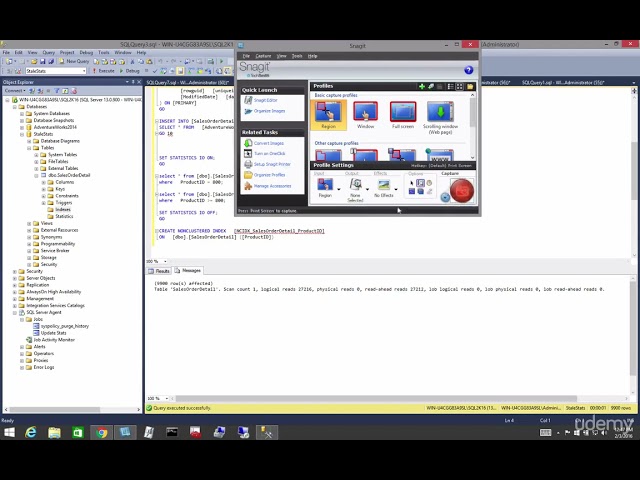The height and width of the screenshot is (480, 640).
Task: Open the Query menu in SSMS
Action: click(x=49, y=53)
